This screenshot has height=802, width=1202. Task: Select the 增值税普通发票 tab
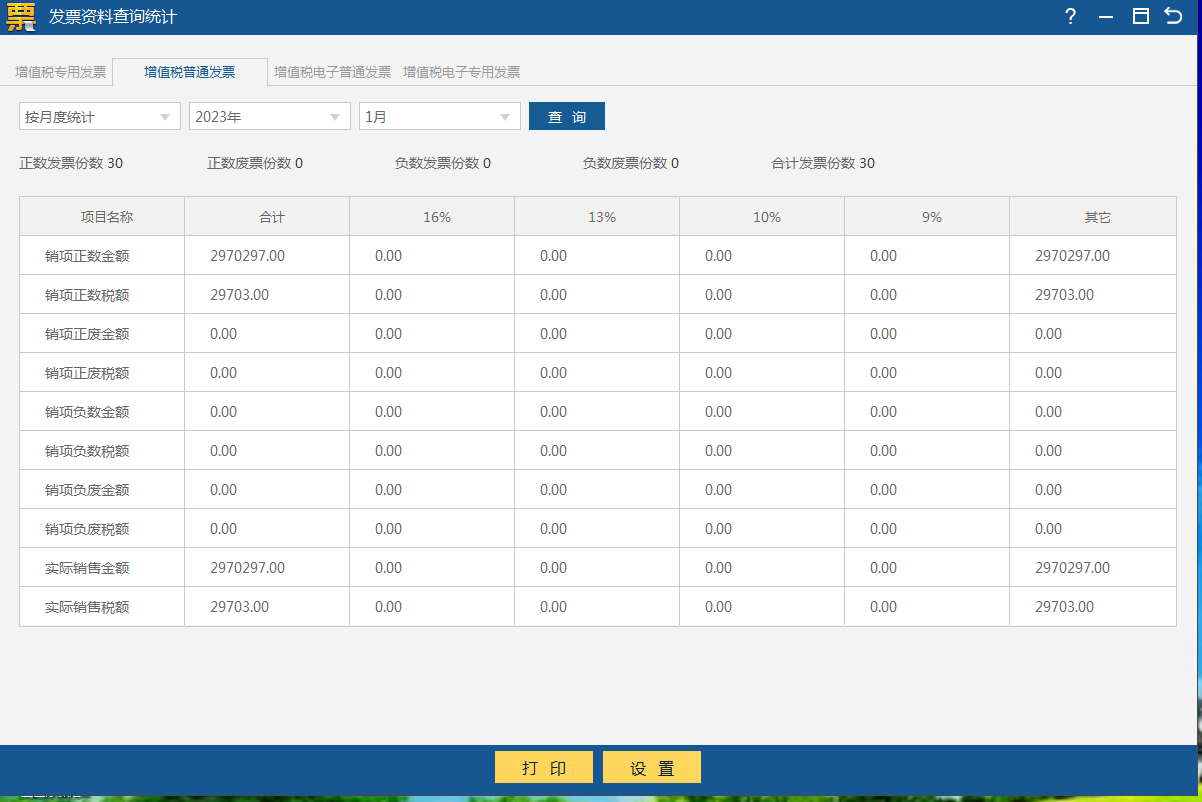point(190,72)
